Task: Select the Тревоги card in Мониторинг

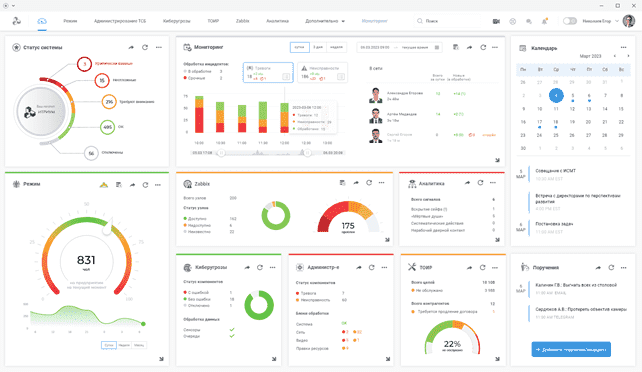Action: coord(268,72)
